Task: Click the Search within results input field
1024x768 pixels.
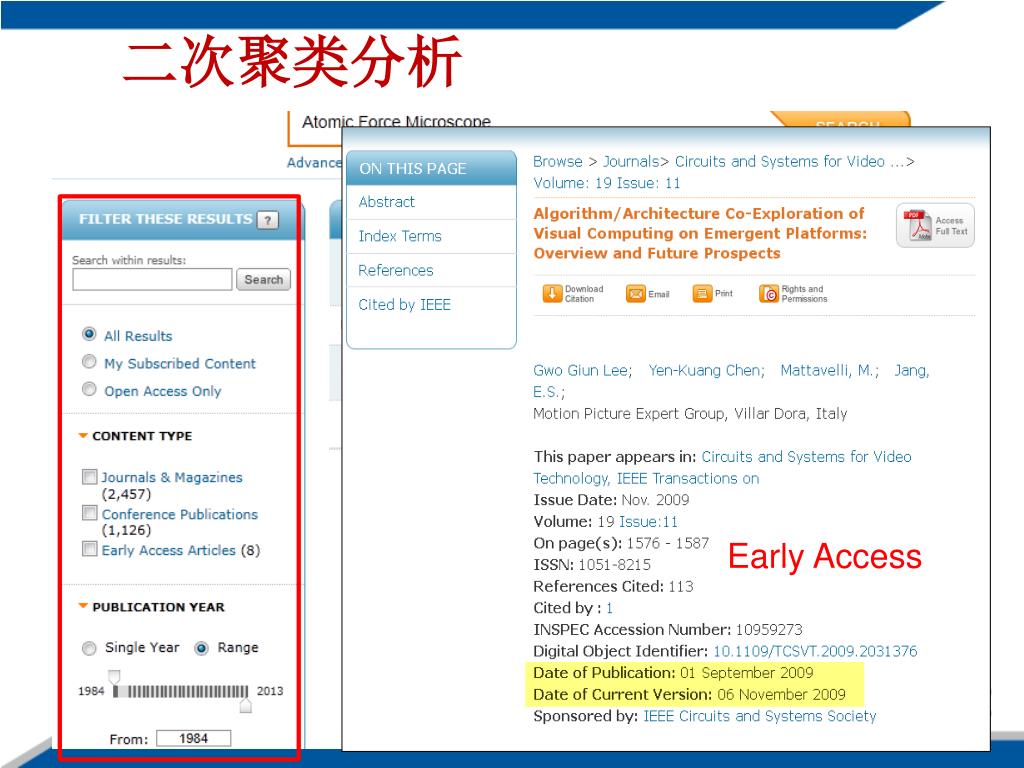Action: pos(152,280)
